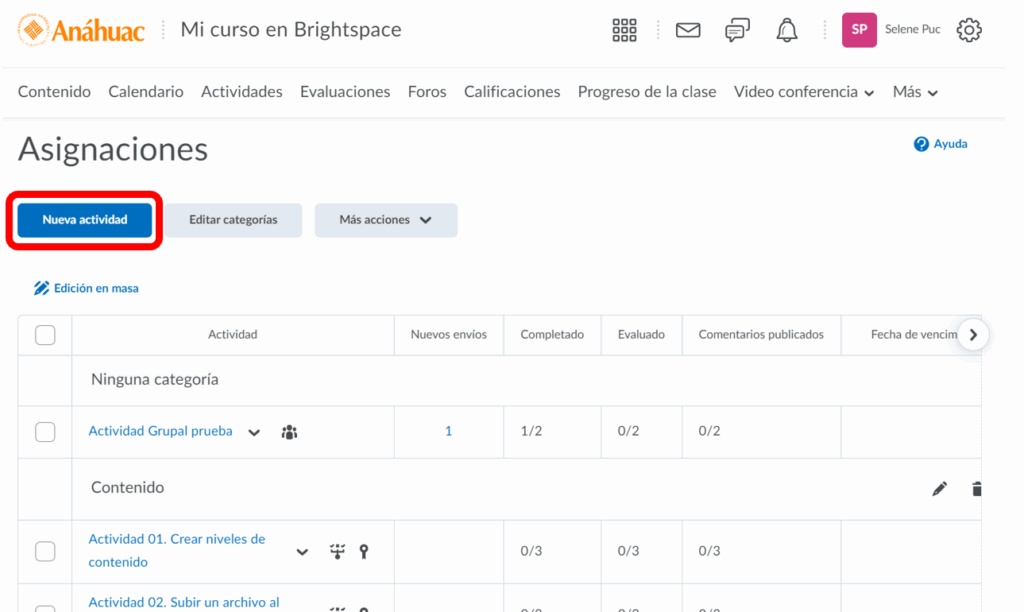
Task: Open the chevron menu for Actividad Grupal prueba
Action: [x=254, y=433]
